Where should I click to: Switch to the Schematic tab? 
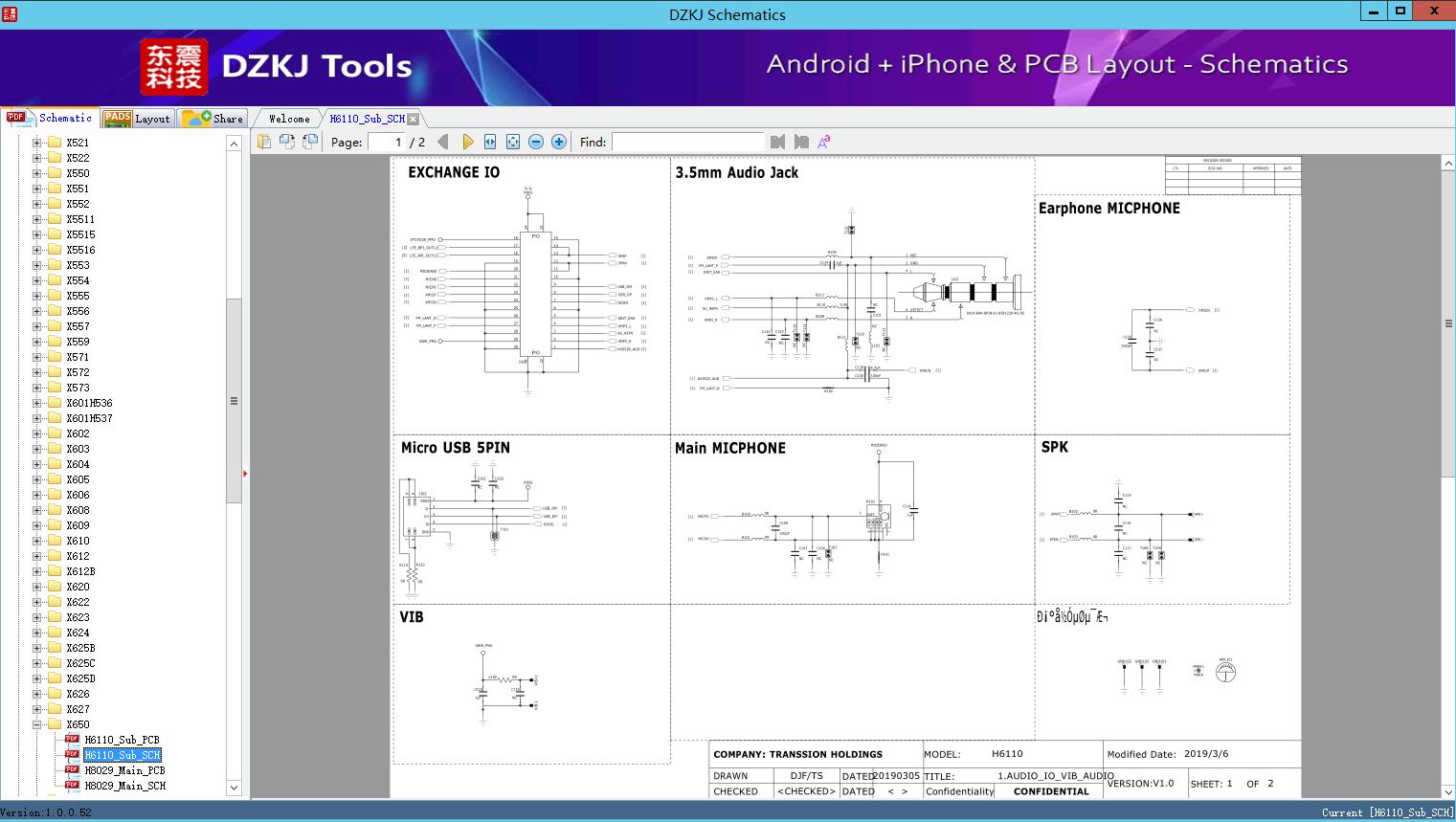pos(50,118)
